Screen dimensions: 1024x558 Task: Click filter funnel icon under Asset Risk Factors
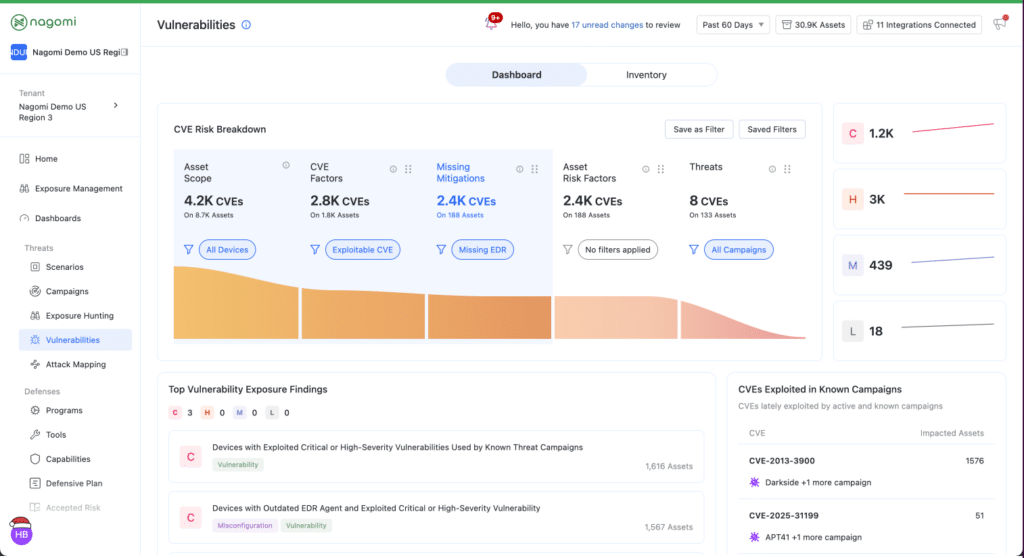coord(566,249)
